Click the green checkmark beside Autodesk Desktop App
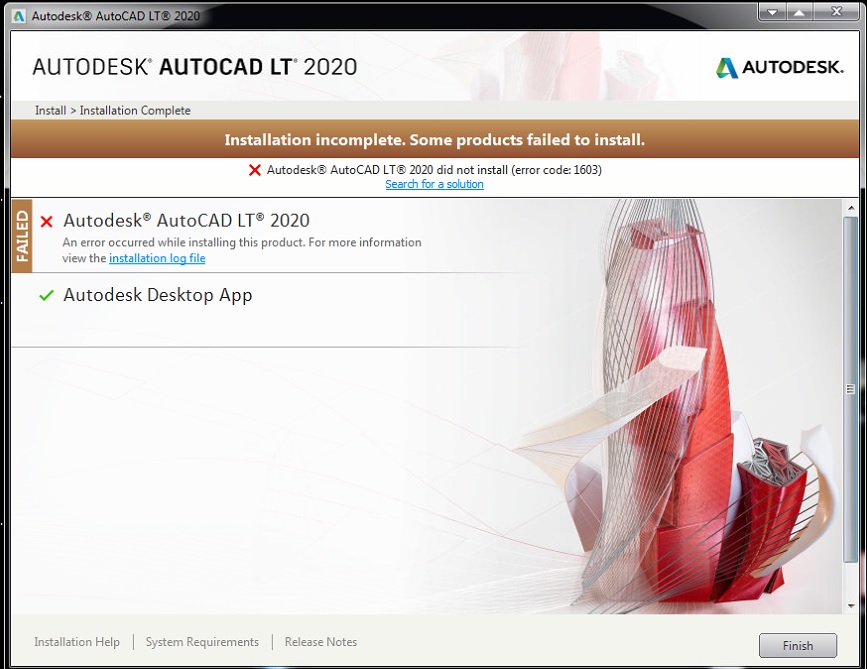Viewport: 867px width, 669px height. click(x=46, y=295)
